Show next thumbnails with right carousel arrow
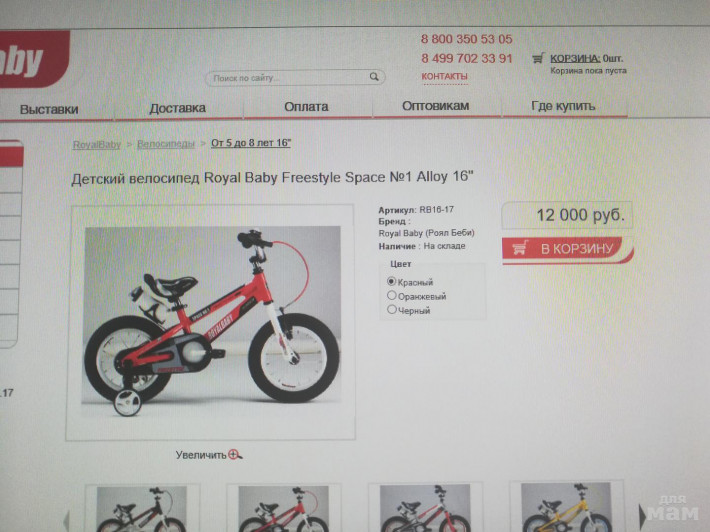710x532 pixels. tap(642, 515)
